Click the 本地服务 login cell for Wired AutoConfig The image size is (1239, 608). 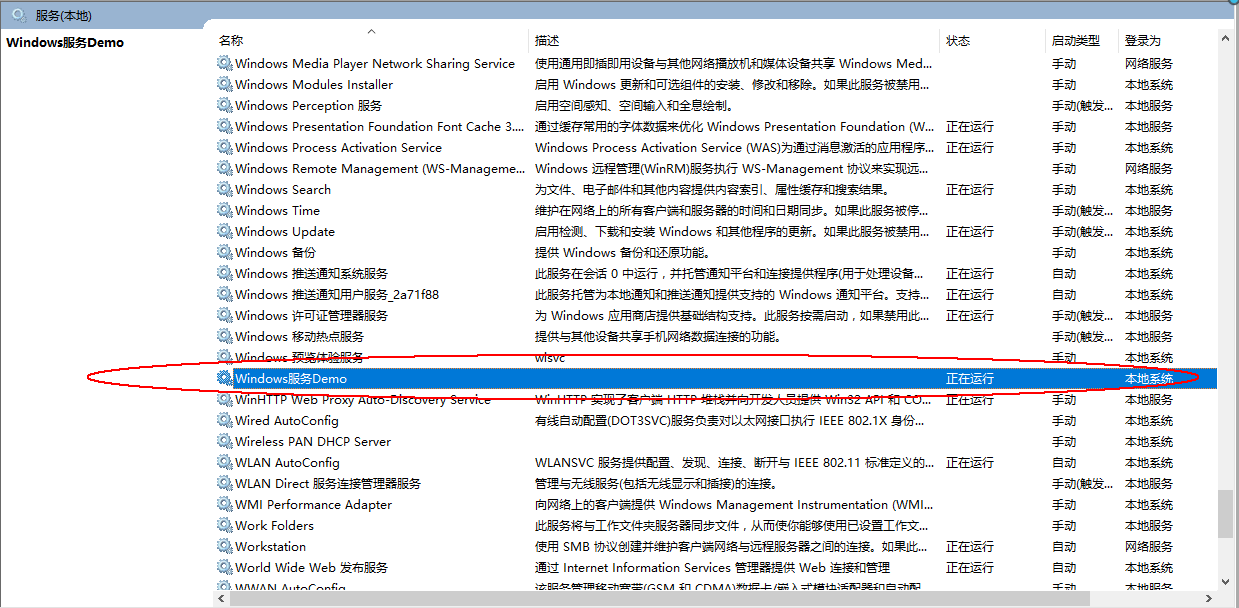click(1149, 420)
